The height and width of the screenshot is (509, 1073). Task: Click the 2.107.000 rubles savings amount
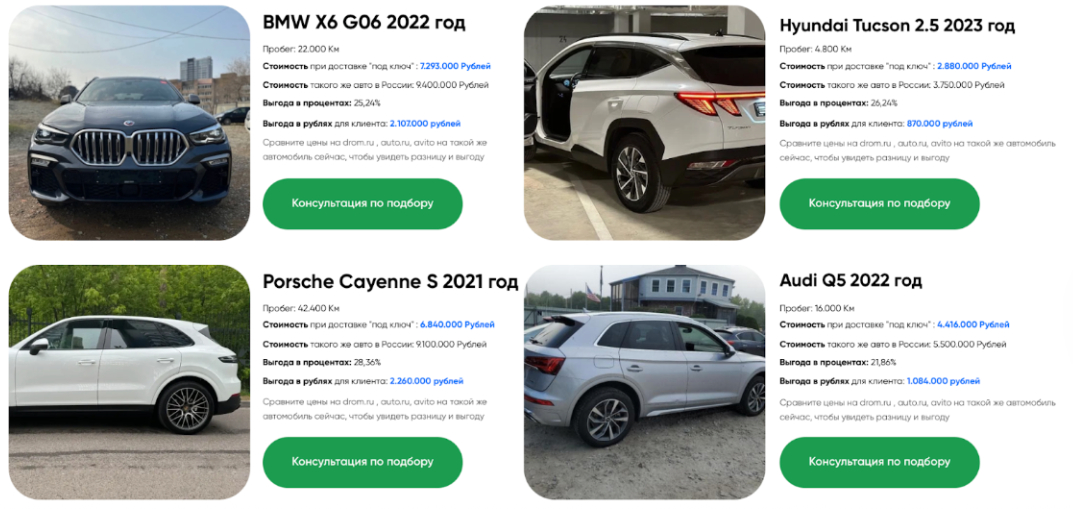pyautogui.click(x=425, y=124)
